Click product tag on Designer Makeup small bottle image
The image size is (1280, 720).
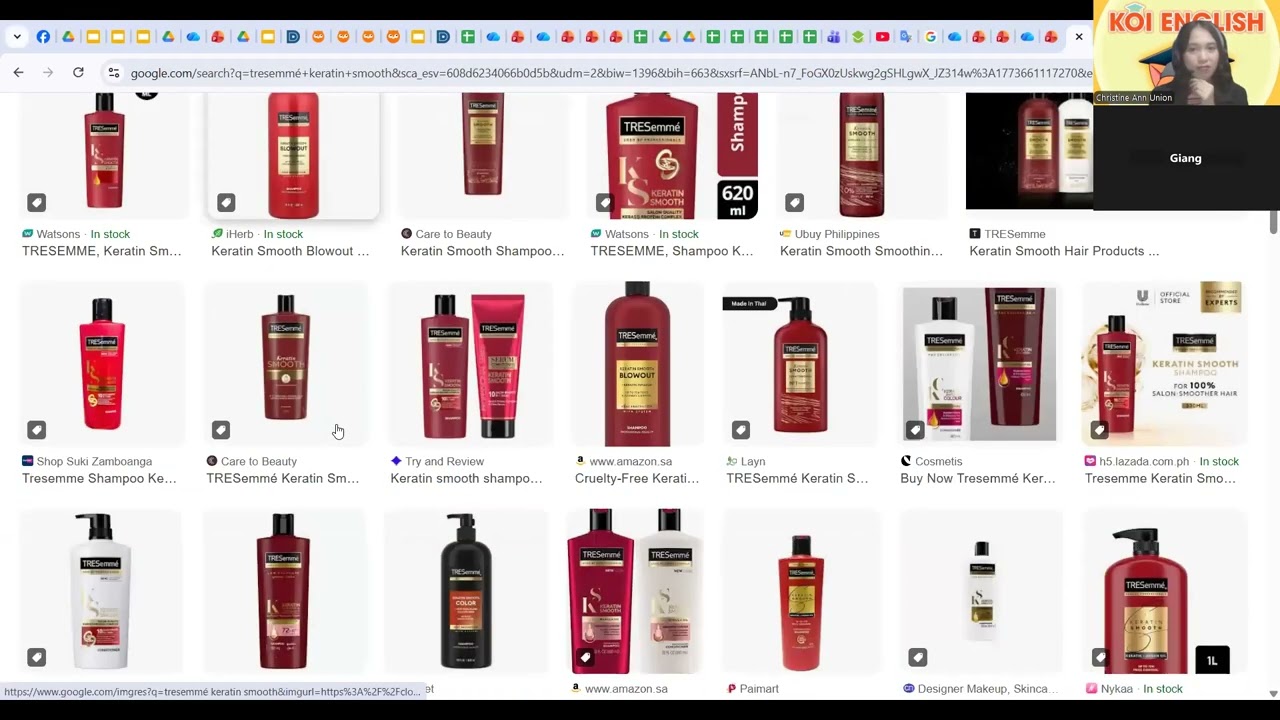point(917,657)
